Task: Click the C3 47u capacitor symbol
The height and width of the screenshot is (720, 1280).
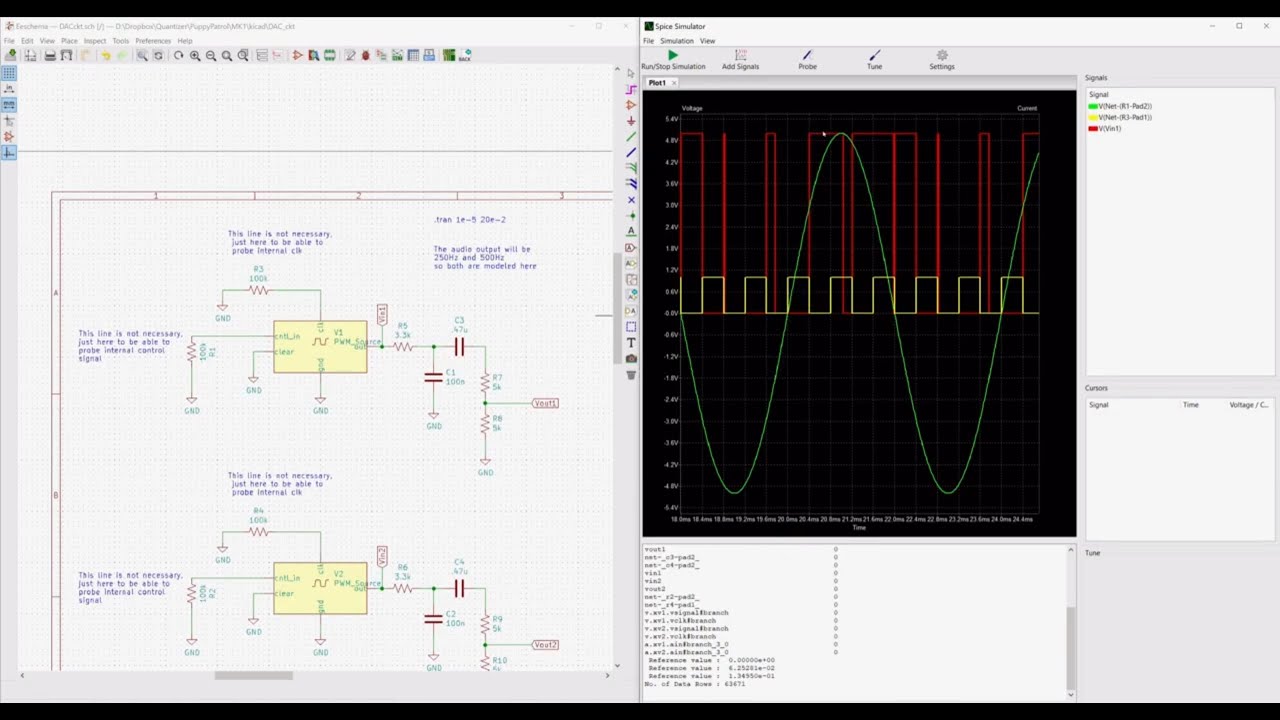Action: point(459,346)
